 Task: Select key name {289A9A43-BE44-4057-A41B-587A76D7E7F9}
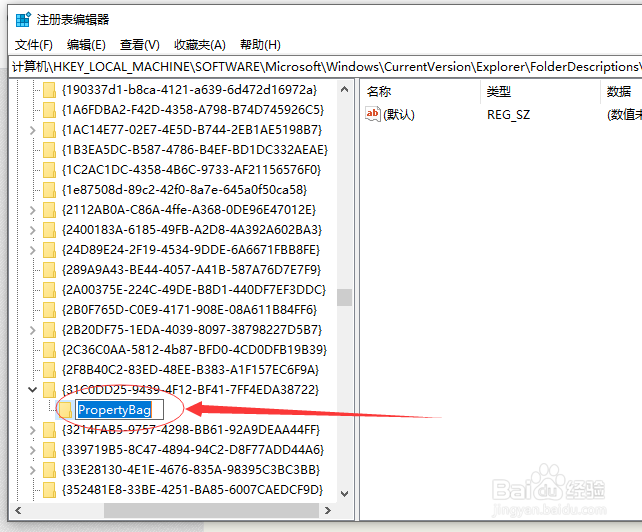pos(191,270)
